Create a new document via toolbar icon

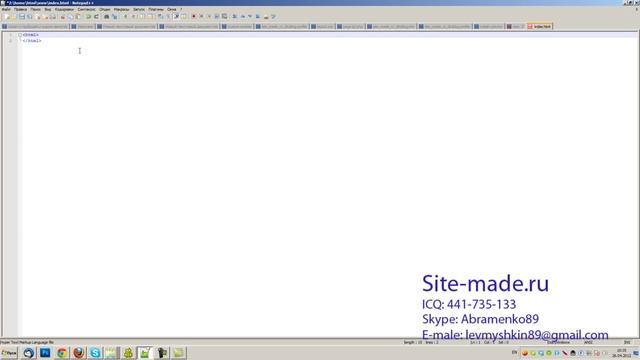tap(6, 16)
